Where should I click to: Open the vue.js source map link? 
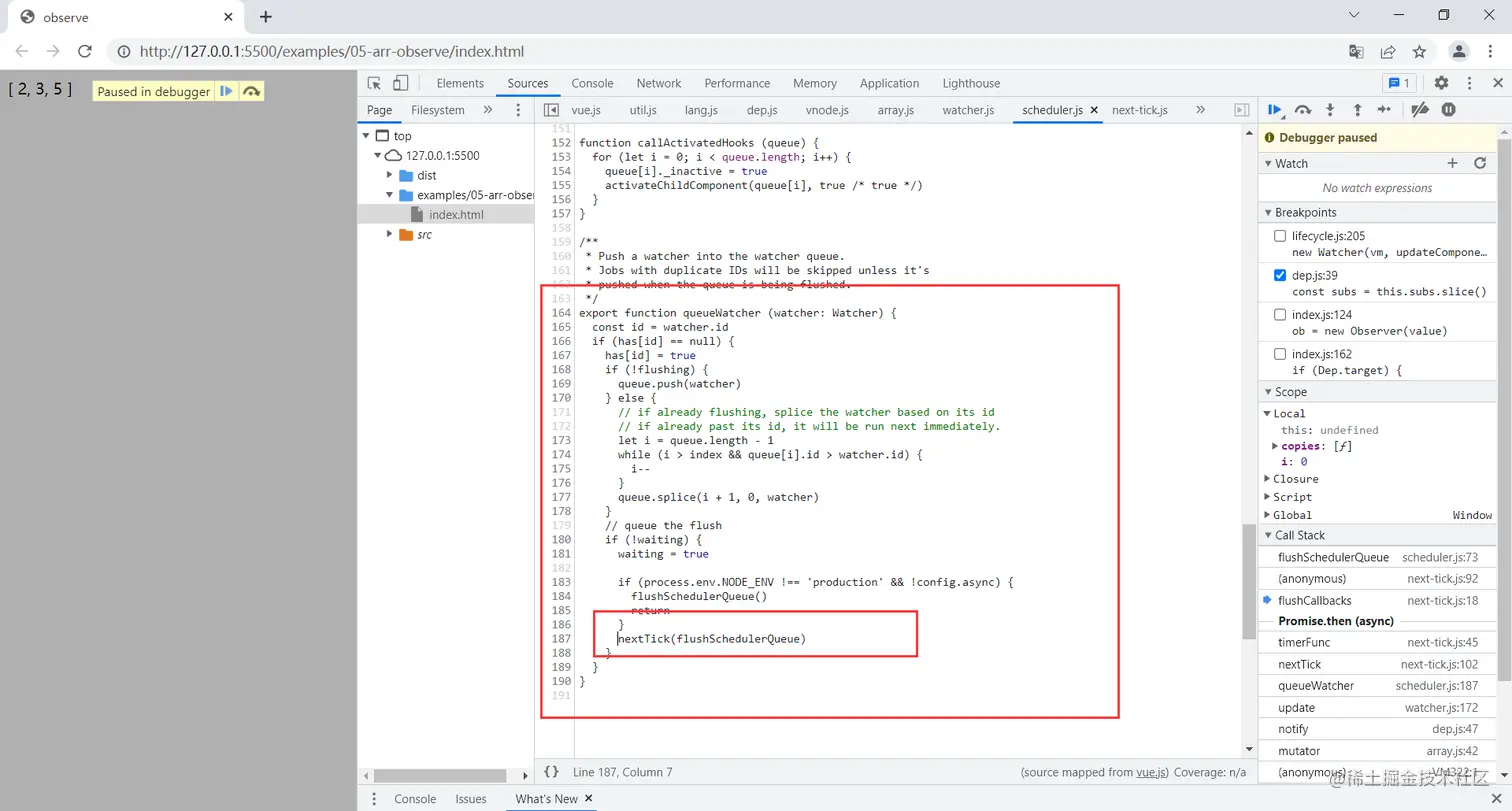[1152, 772]
